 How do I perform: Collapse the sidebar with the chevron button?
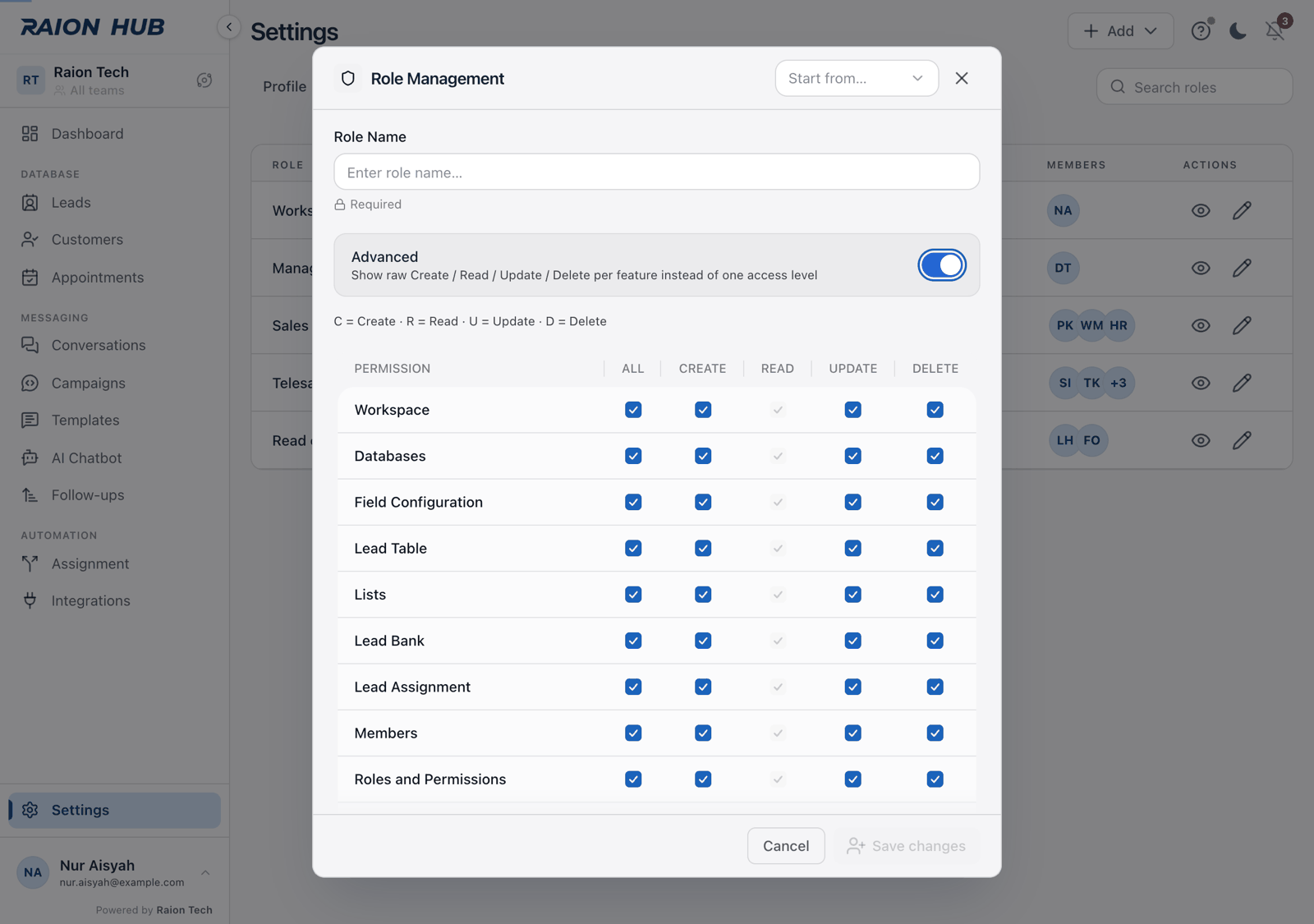pos(229,27)
